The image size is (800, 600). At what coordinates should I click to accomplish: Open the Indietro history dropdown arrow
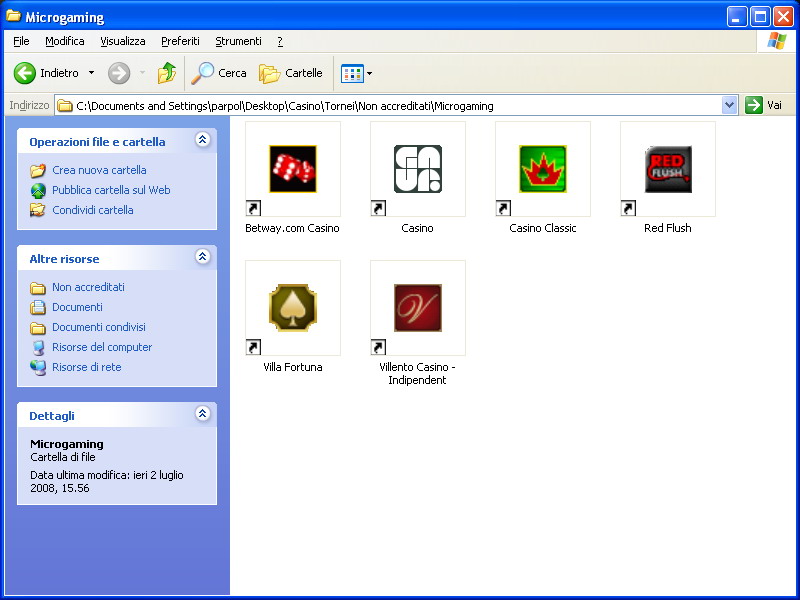(91, 73)
